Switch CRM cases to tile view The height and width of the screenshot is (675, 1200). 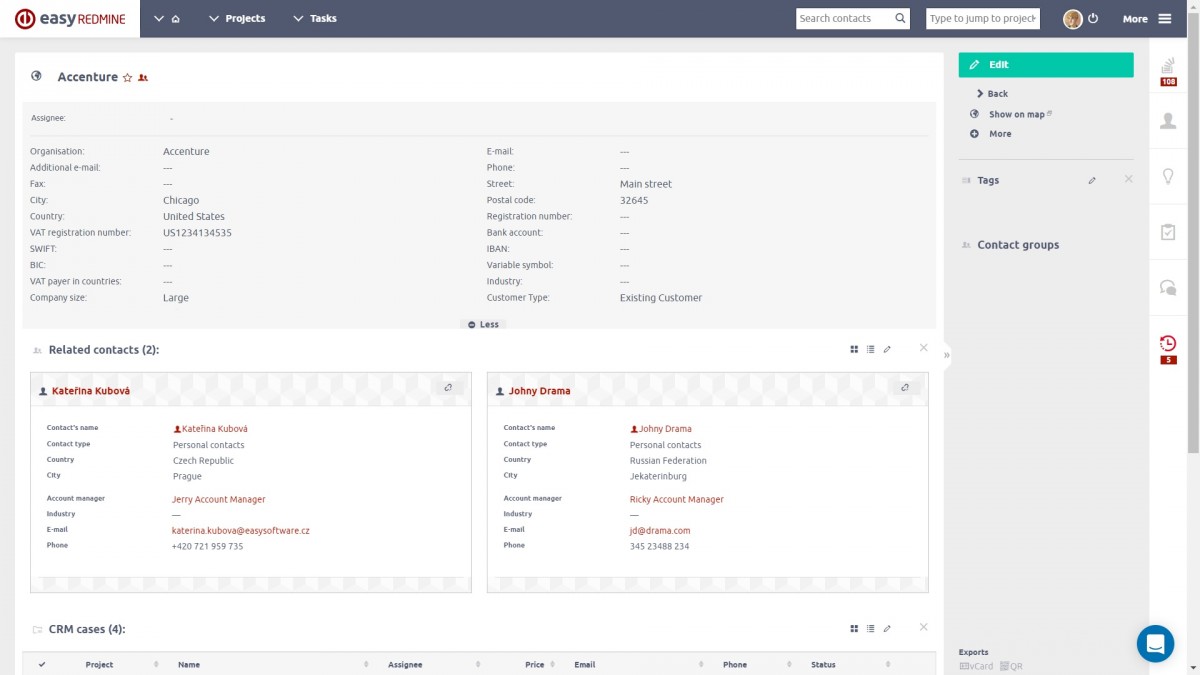point(854,629)
